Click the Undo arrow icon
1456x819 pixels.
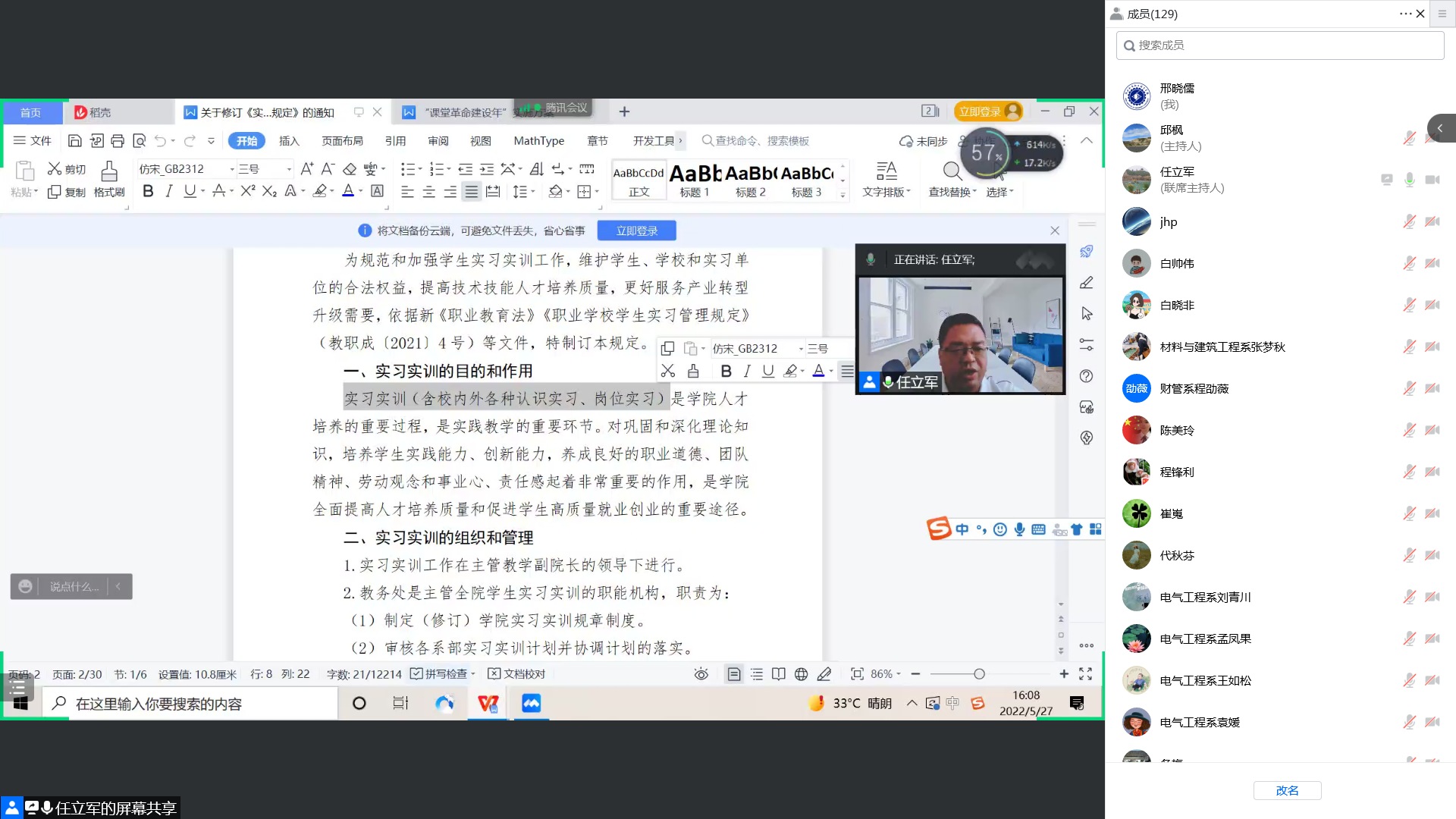coord(160,141)
